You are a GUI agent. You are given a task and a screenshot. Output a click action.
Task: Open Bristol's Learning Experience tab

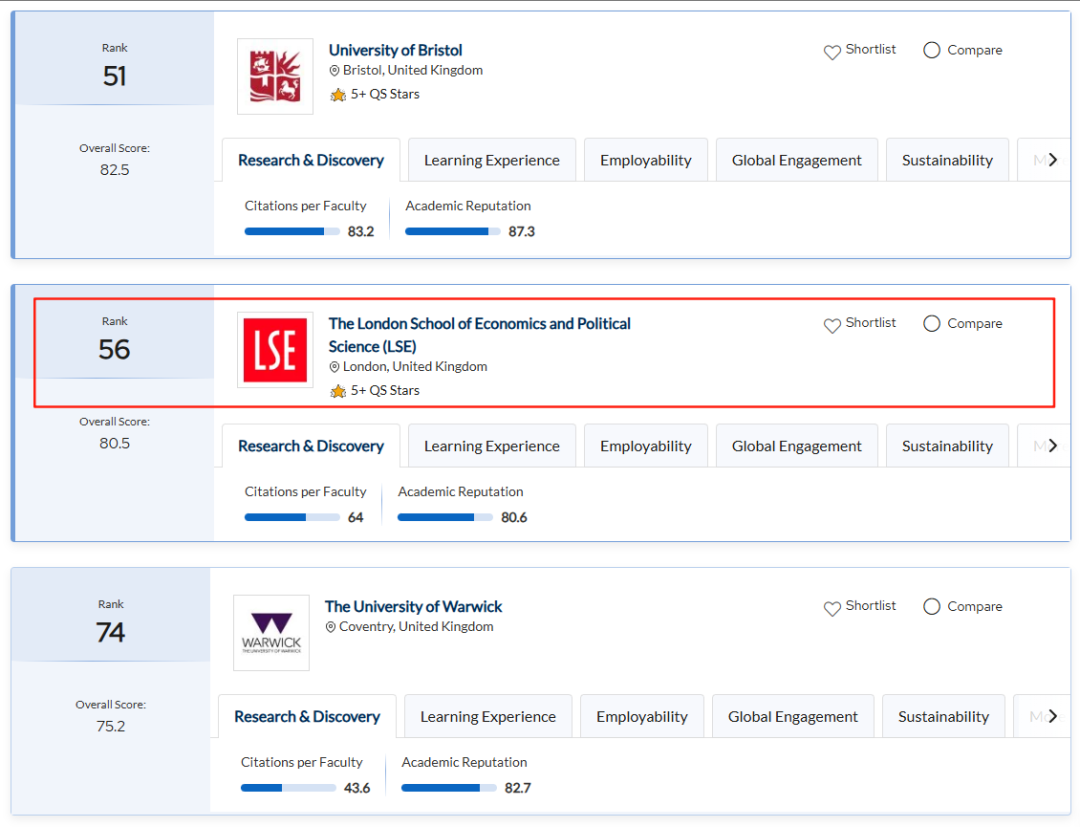pyautogui.click(x=492, y=160)
